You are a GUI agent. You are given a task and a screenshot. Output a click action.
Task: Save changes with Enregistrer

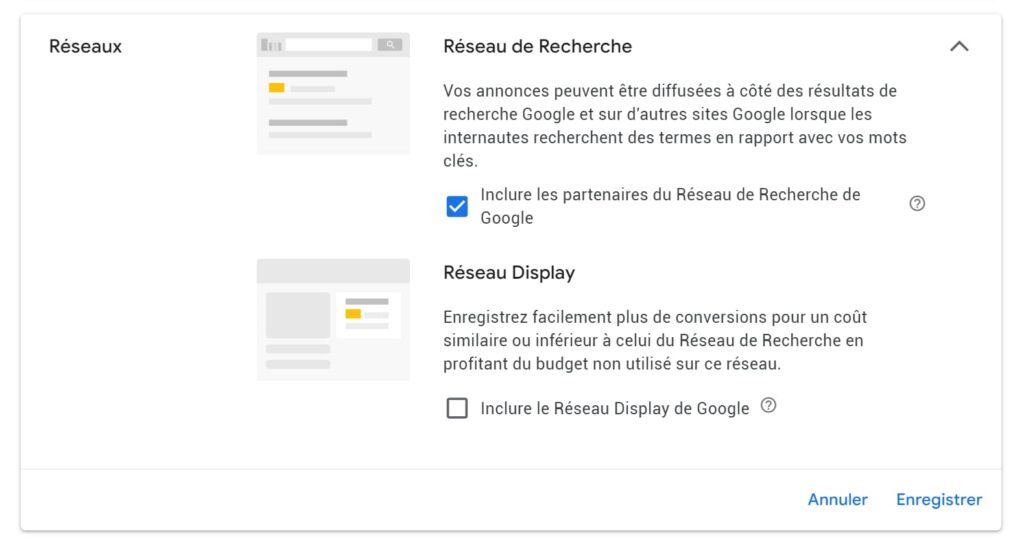[939, 500]
